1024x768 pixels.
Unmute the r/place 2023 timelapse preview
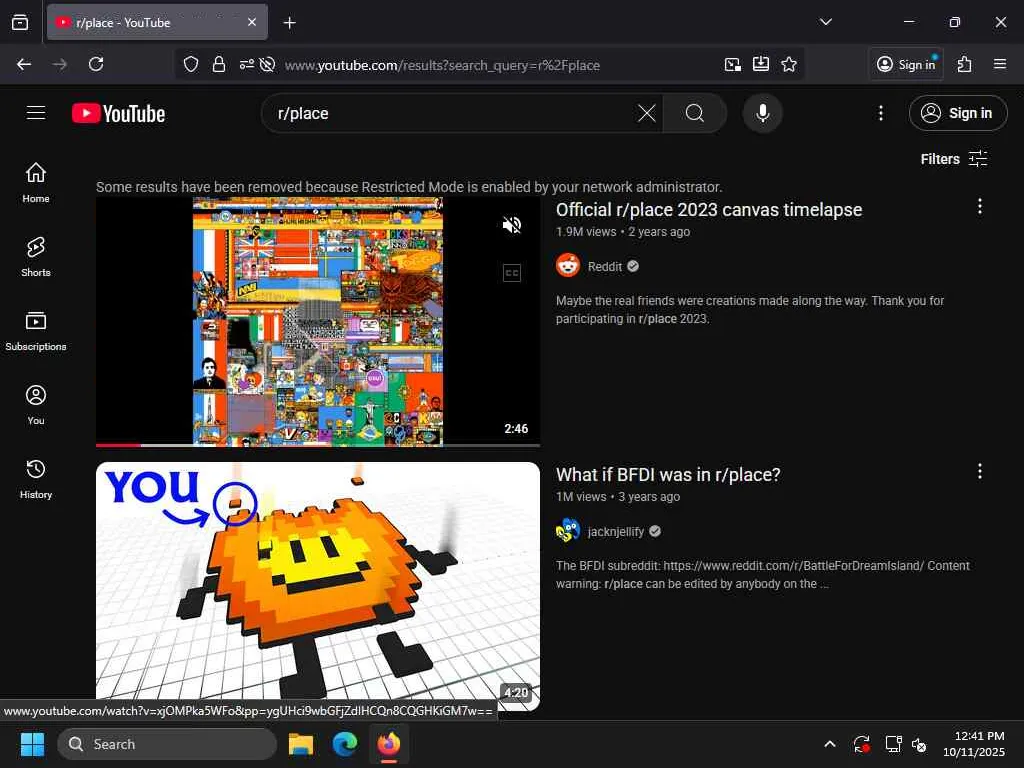point(511,225)
